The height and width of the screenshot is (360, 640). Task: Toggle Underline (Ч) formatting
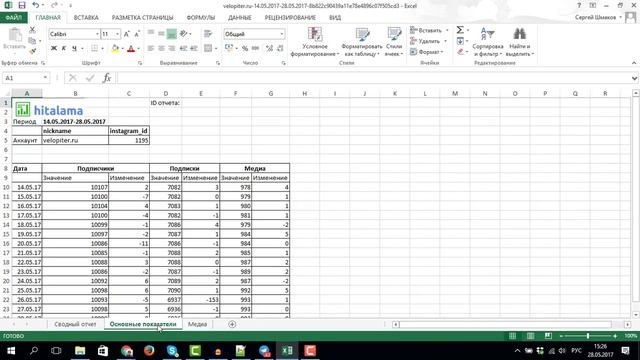[x=74, y=48]
